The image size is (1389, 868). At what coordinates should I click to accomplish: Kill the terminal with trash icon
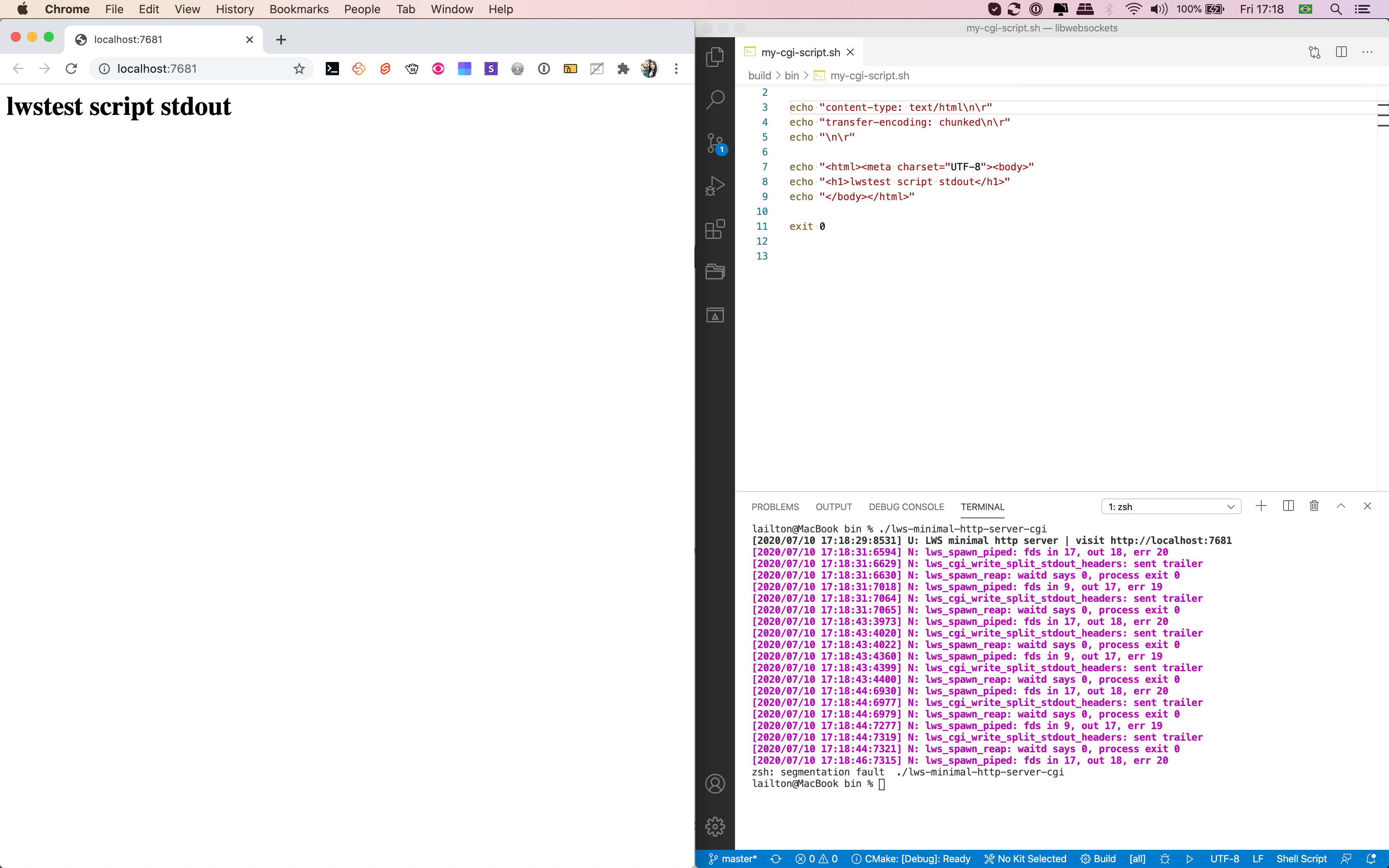[1314, 506]
